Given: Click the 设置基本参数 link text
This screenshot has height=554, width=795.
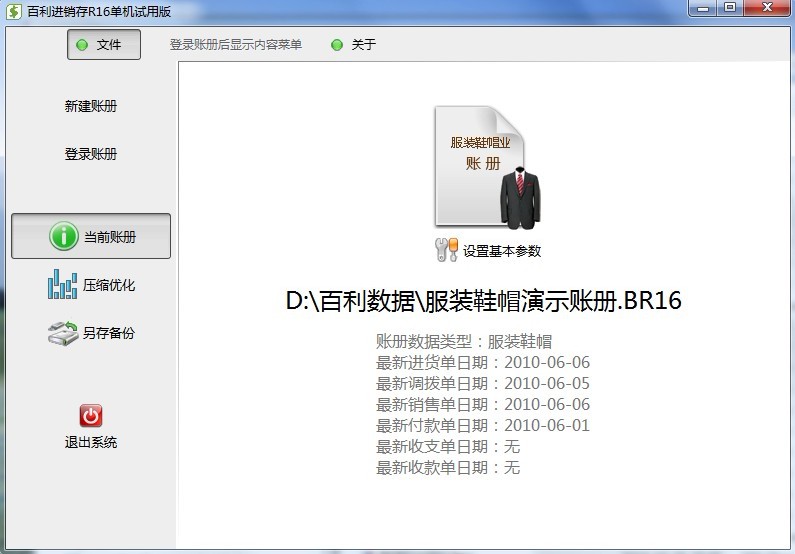Looking at the screenshot, I should (x=501, y=251).
